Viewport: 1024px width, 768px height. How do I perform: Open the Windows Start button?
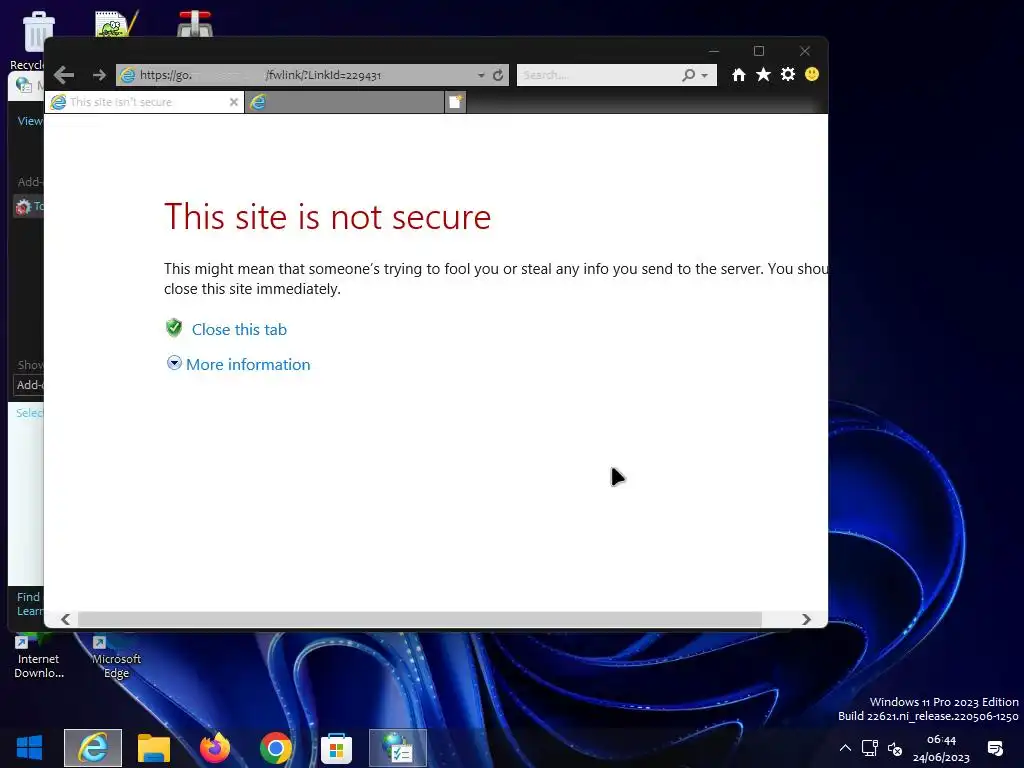tap(29, 748)
